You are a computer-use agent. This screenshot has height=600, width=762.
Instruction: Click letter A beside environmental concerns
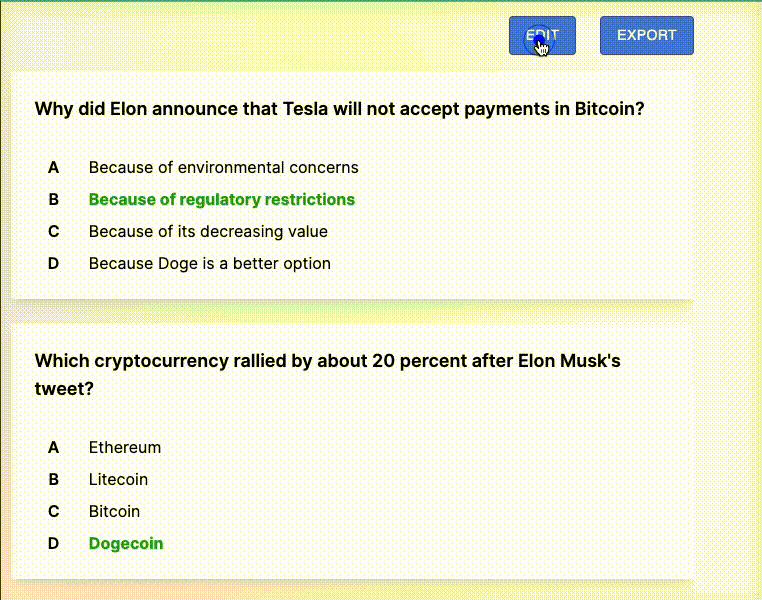coord(54,167)
